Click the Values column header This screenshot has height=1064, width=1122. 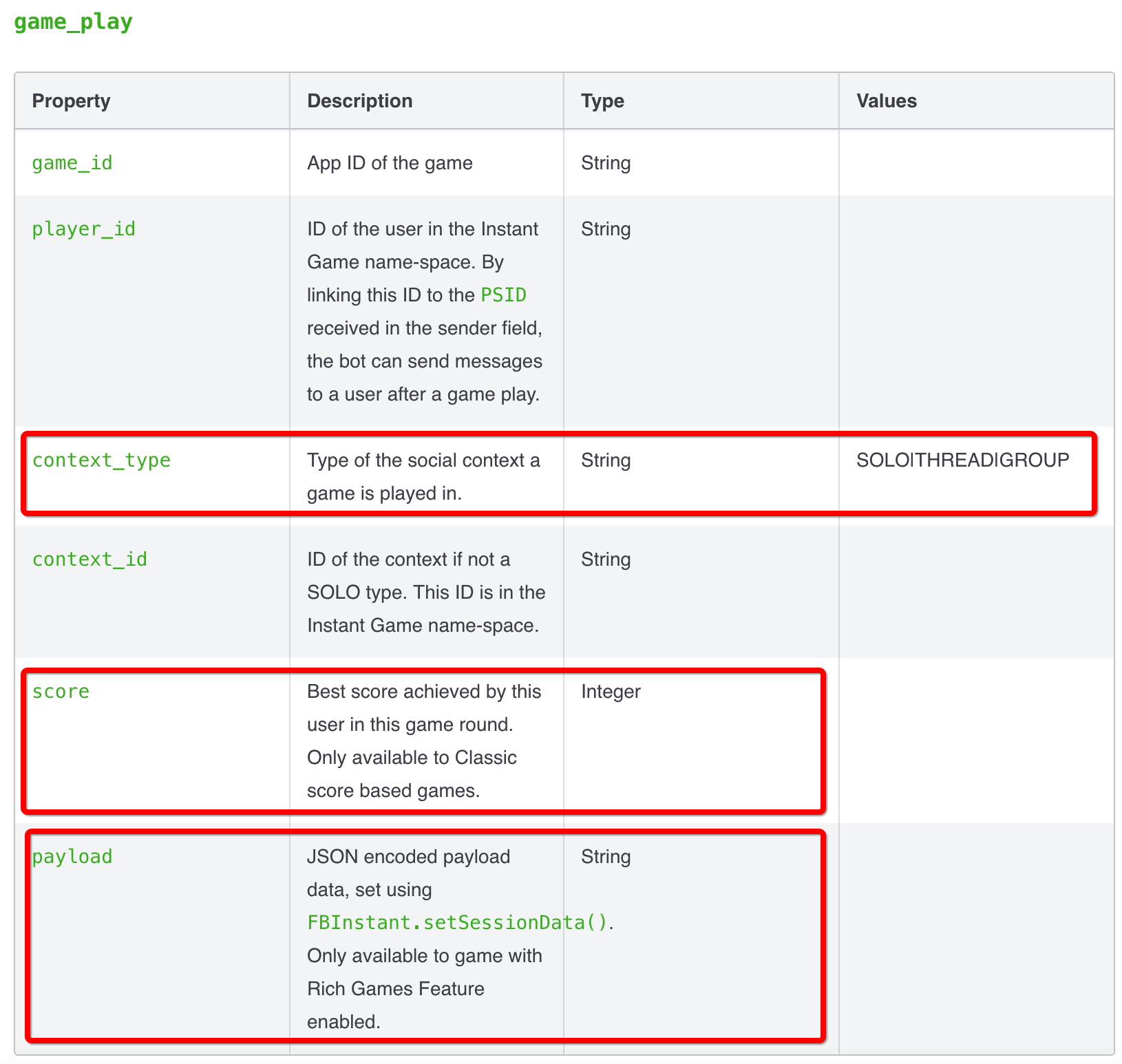[x=886, y=101]
